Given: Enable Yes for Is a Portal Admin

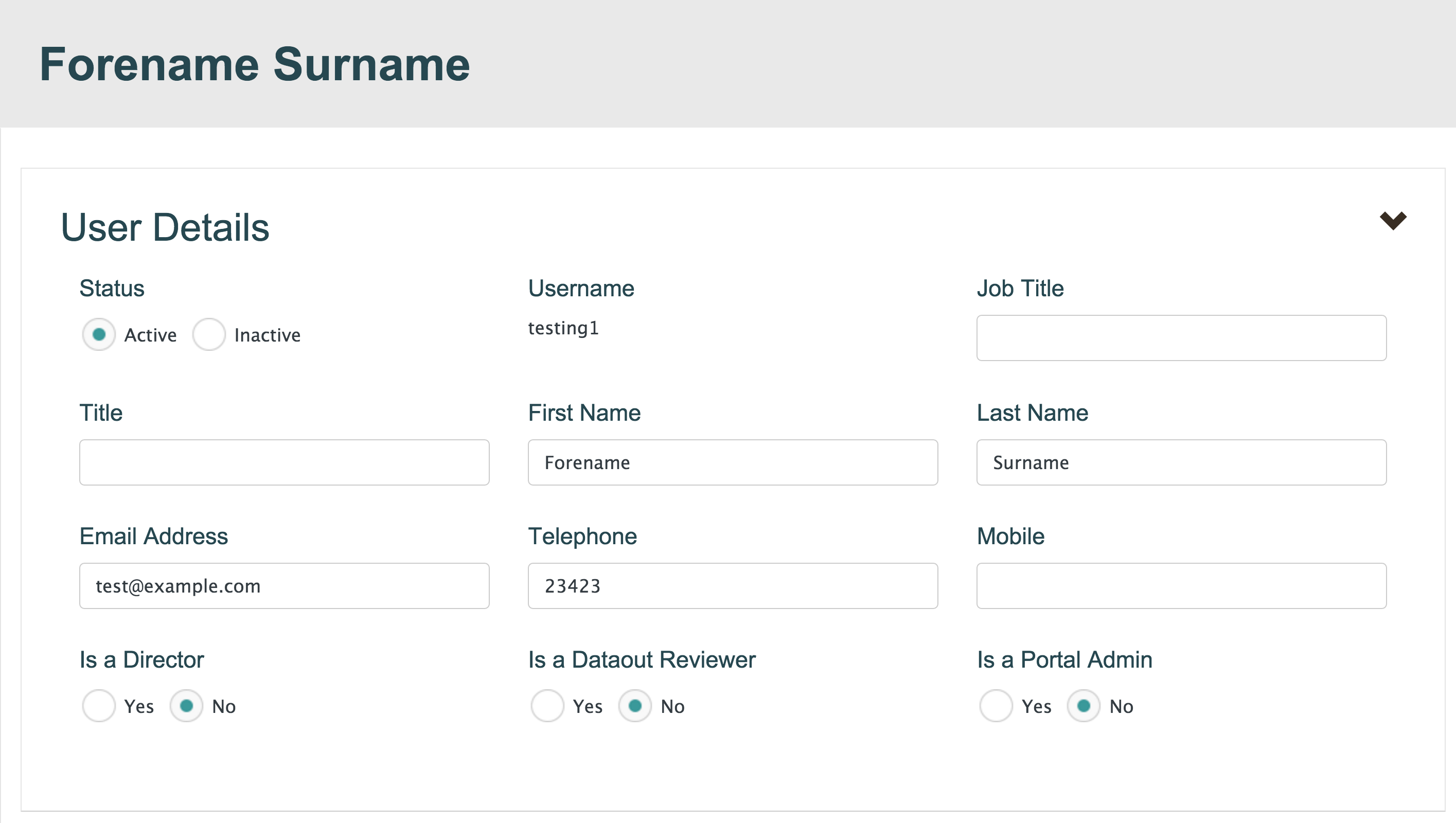Looking at the screenshot, I should [996, 706].
